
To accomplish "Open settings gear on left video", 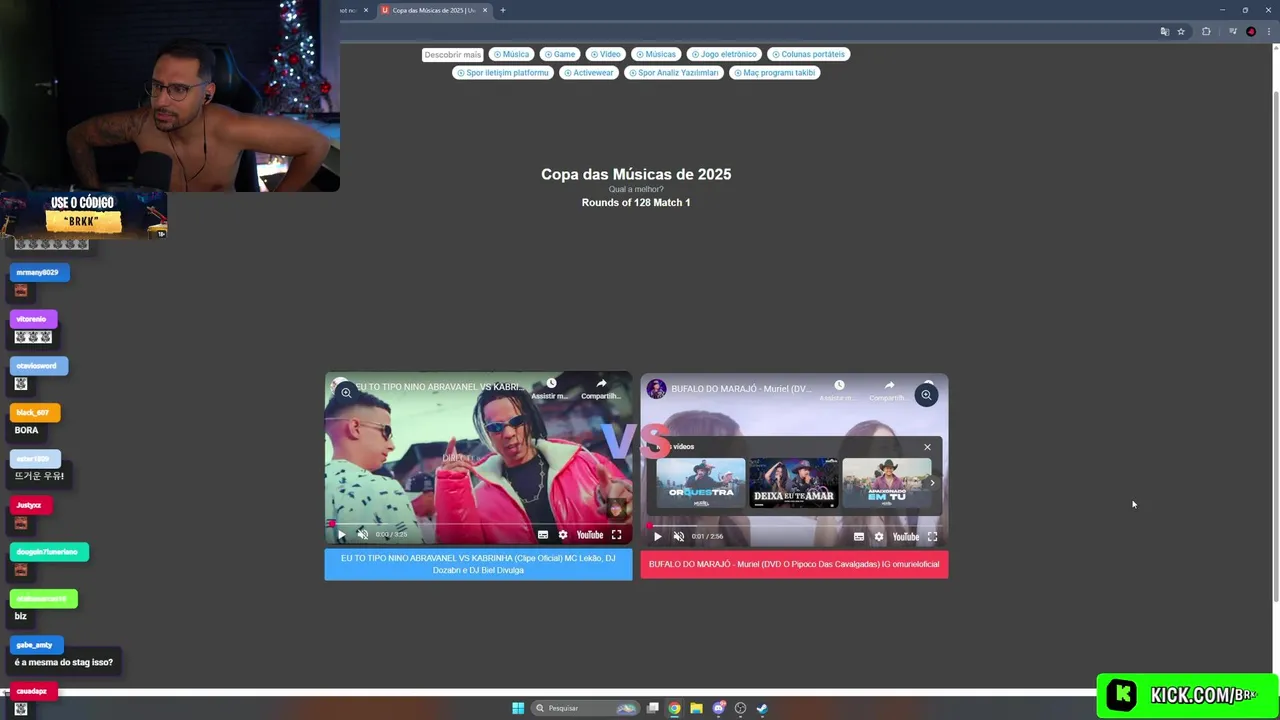I will tap(563, 535).
